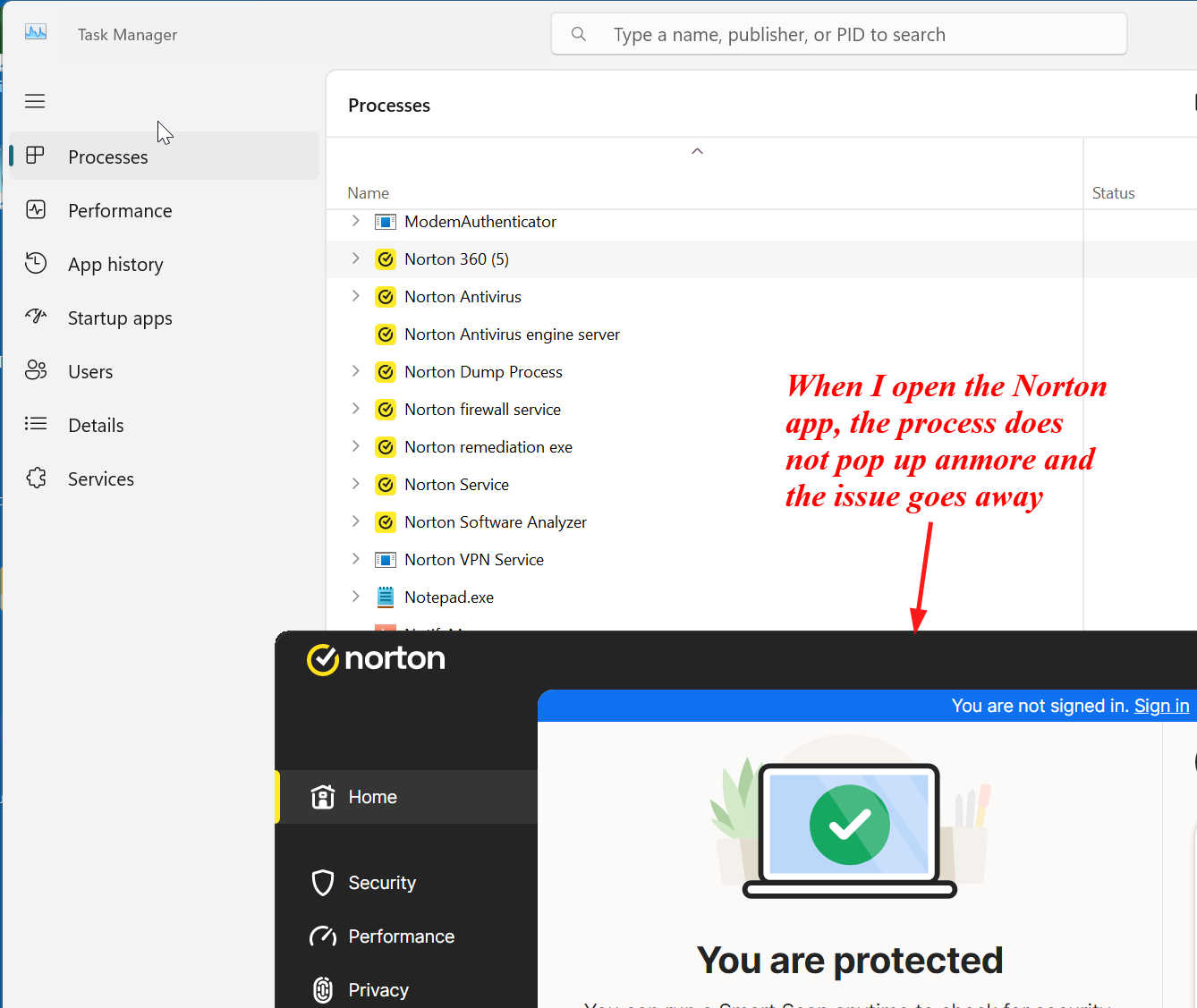The height and width of the screenshot is (1008, 1197).
Task: Expand the Notepad.exe process entry
Action: tap(356, 597)
